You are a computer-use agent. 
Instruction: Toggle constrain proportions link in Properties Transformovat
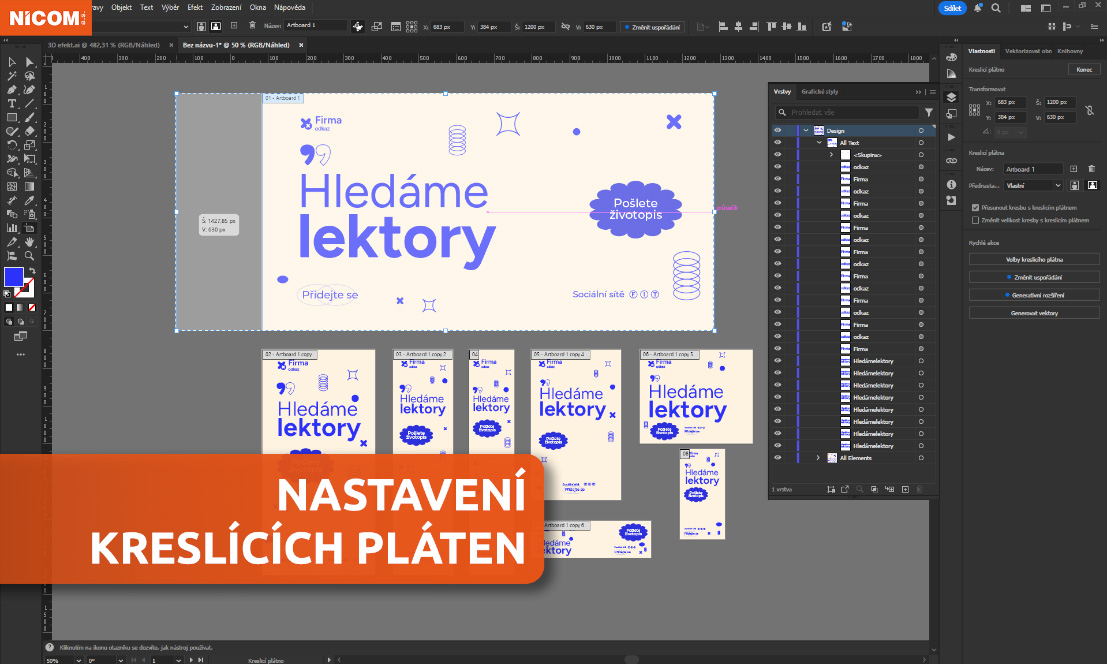click(1090, 110)
